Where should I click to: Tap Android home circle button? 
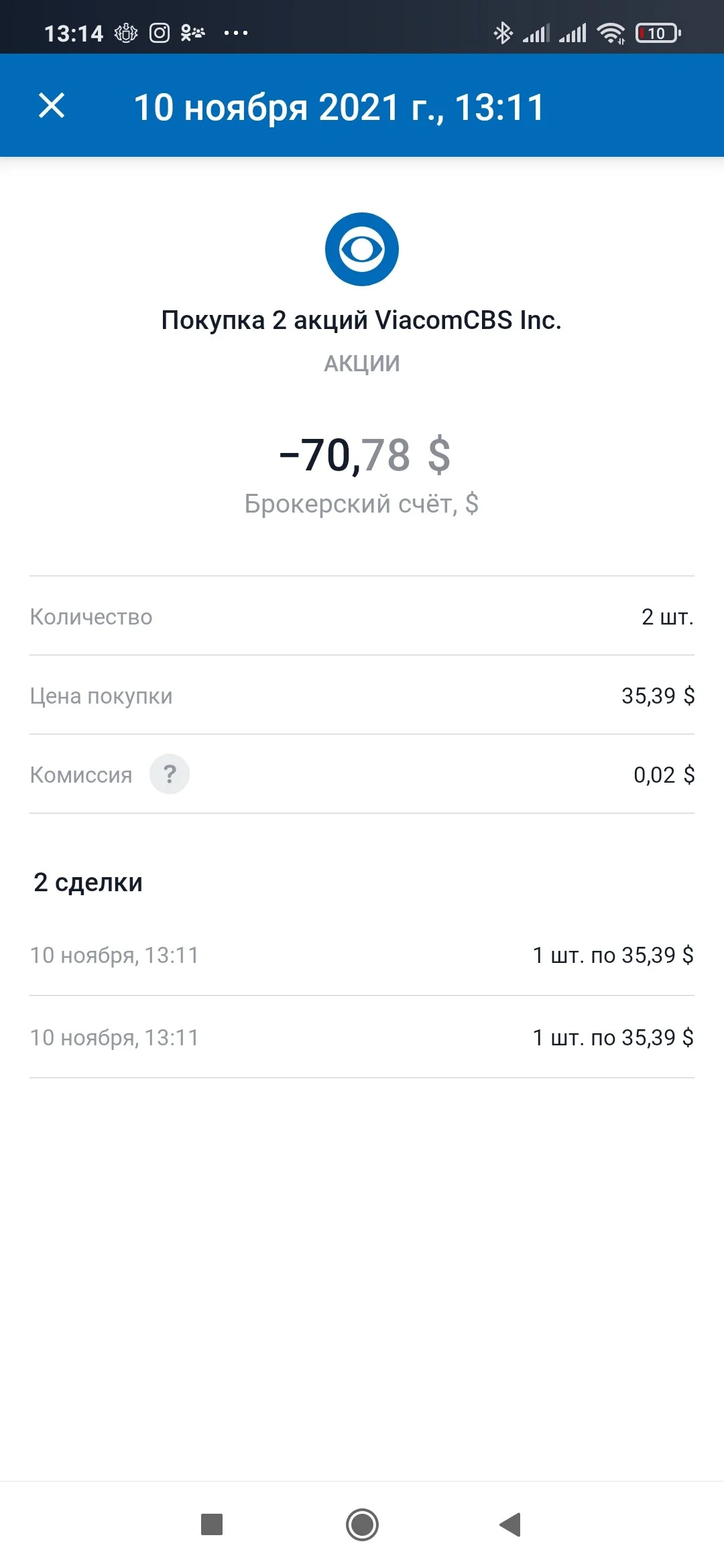pos(362,1524)
